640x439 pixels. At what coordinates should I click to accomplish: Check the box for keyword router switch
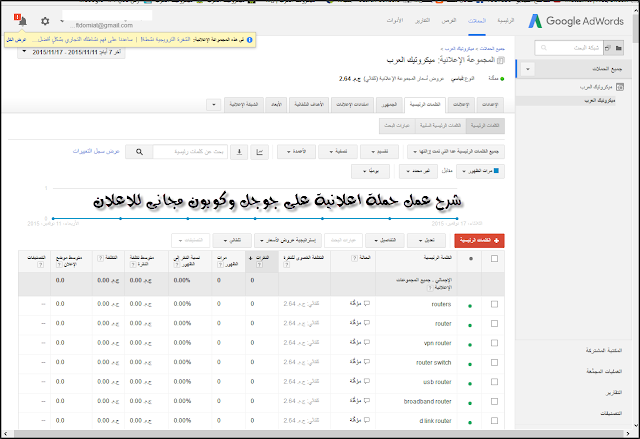click(x=494, y=362)
